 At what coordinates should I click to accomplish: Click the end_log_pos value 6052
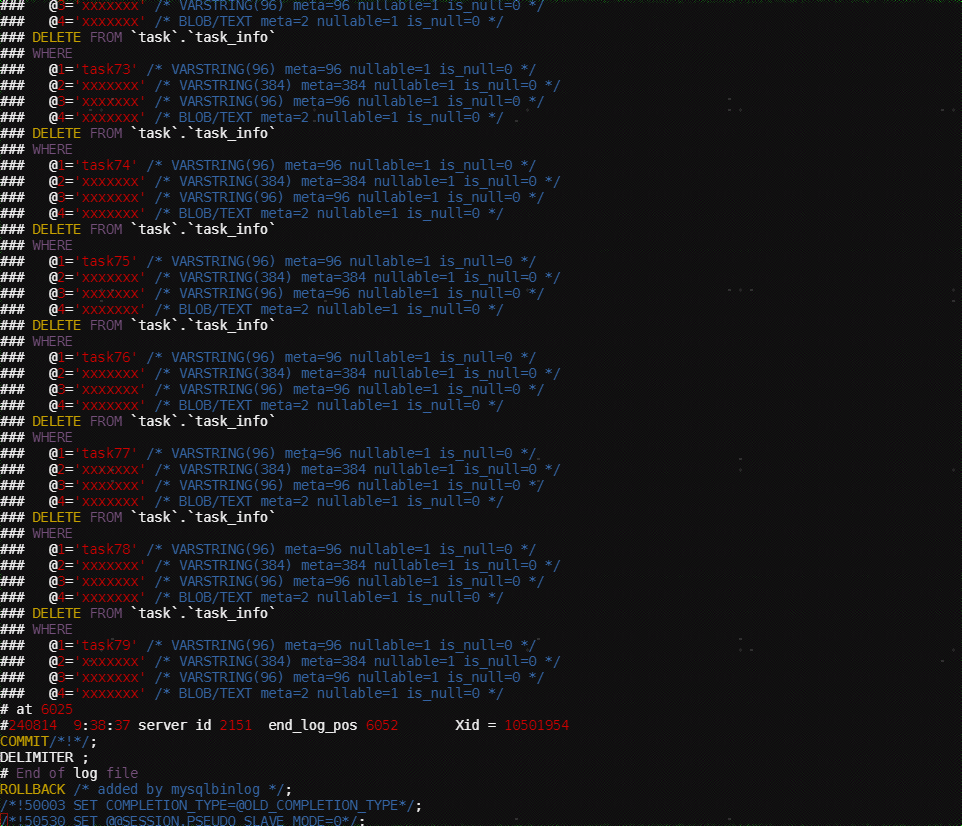(382, 725)
